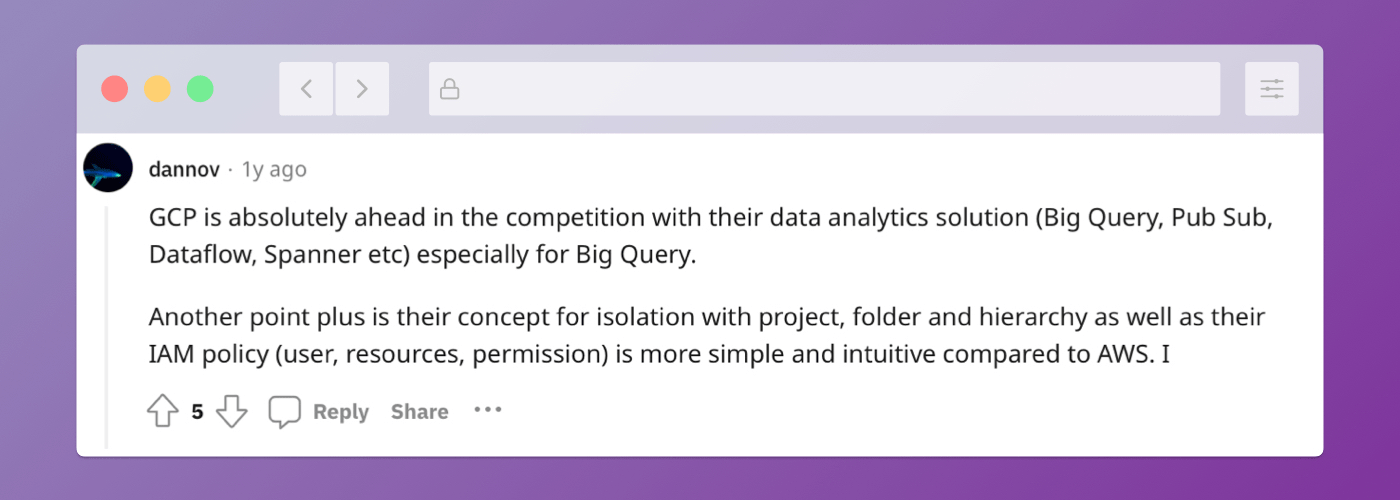Click the speech bubble reply icon

point(285,411)
